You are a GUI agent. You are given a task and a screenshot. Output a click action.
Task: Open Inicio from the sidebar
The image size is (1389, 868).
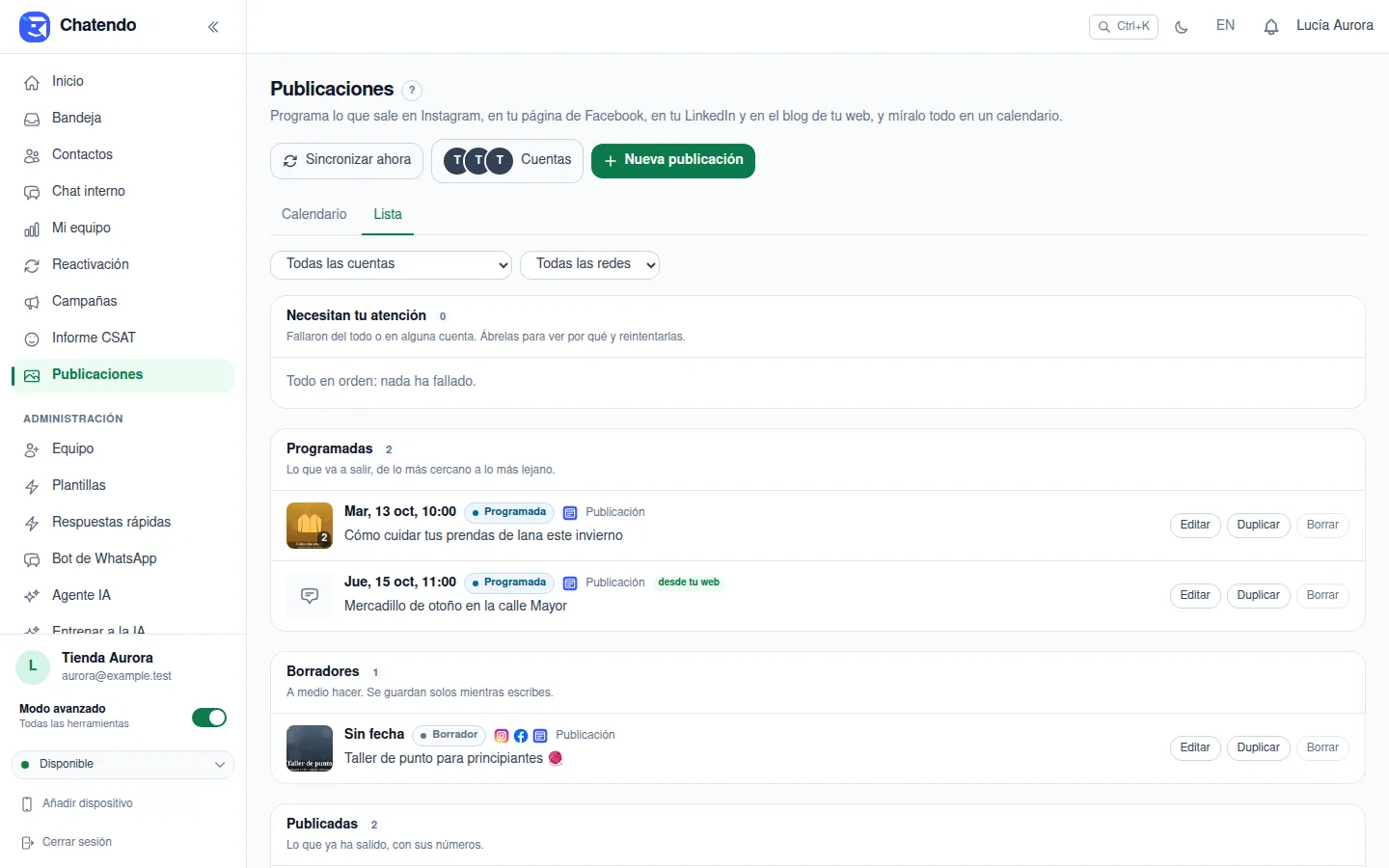pyautogui.click(x=123, y=82)
